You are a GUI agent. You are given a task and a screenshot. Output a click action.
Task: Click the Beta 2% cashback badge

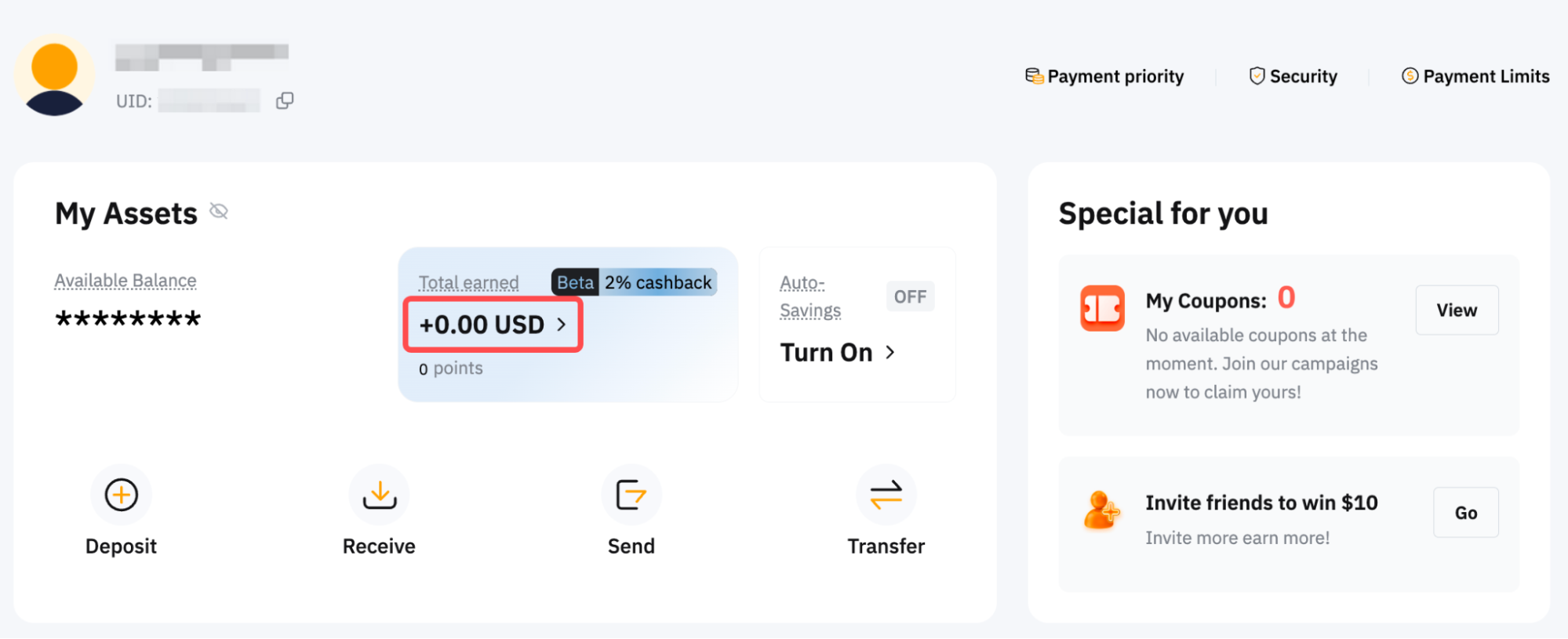634,282
